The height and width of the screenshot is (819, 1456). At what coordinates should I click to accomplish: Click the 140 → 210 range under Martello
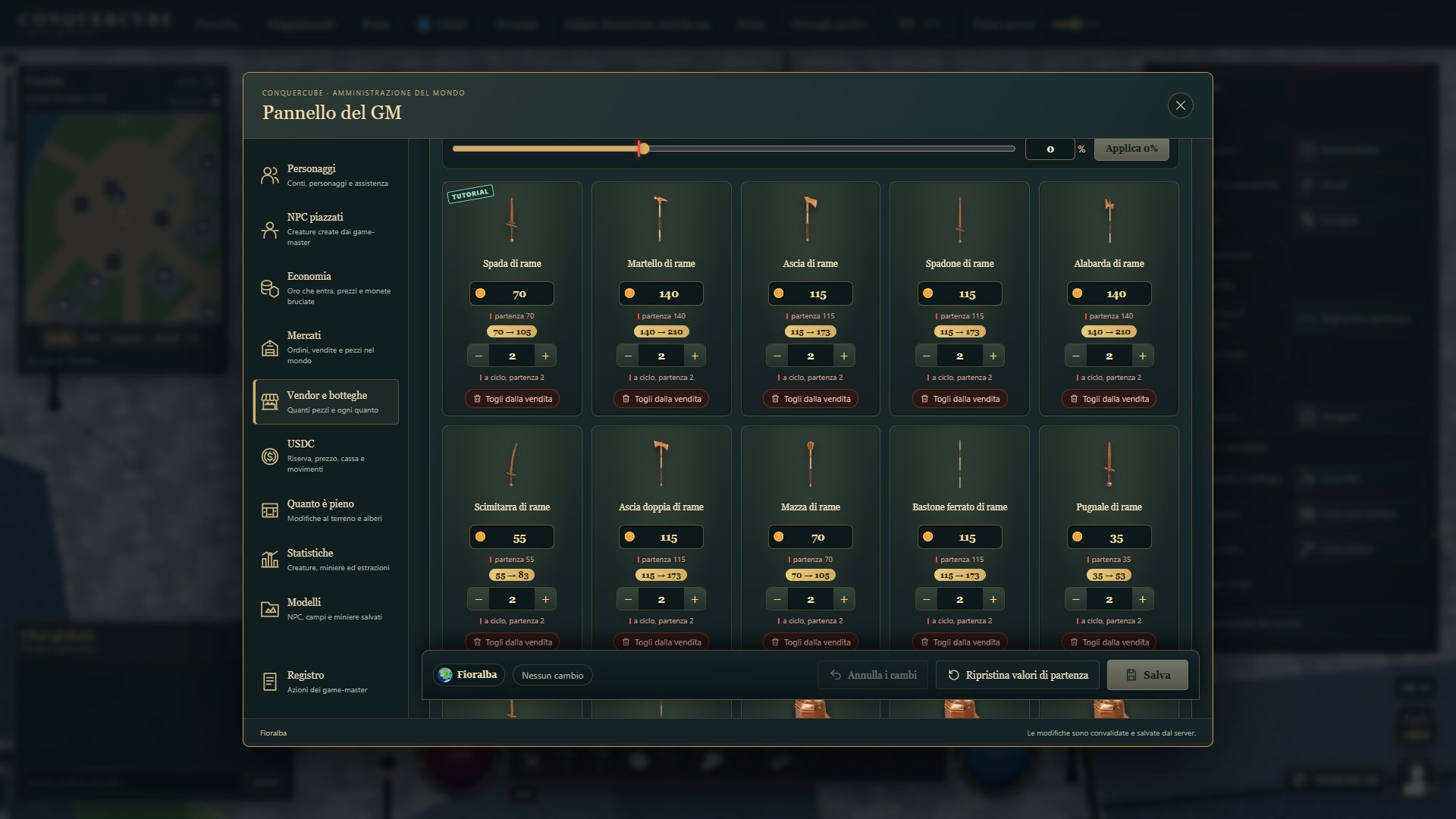[x=661, y=331]
